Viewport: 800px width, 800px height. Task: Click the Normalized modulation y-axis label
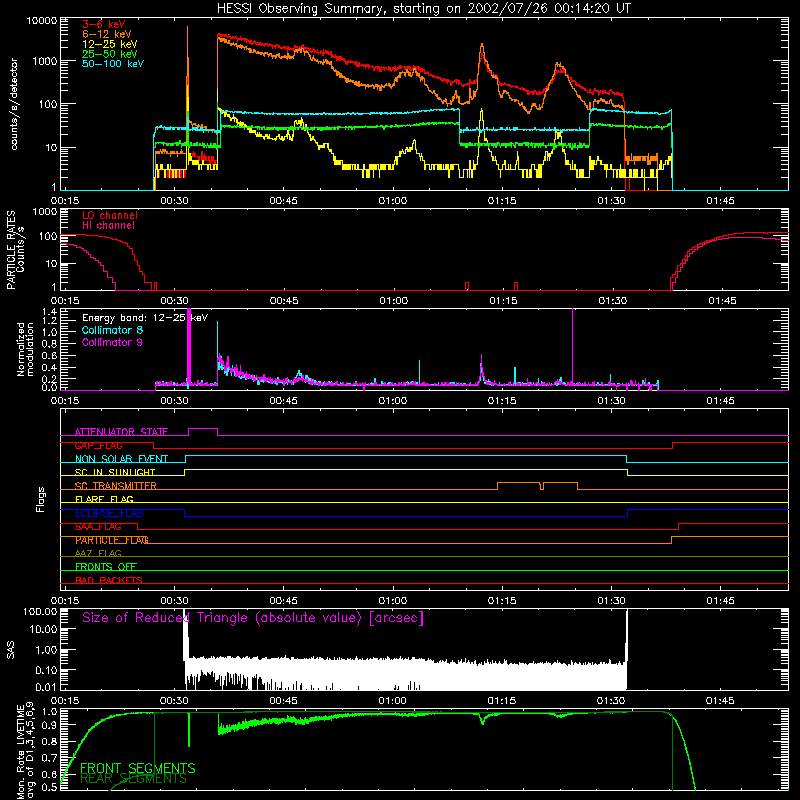pos(25,349)
